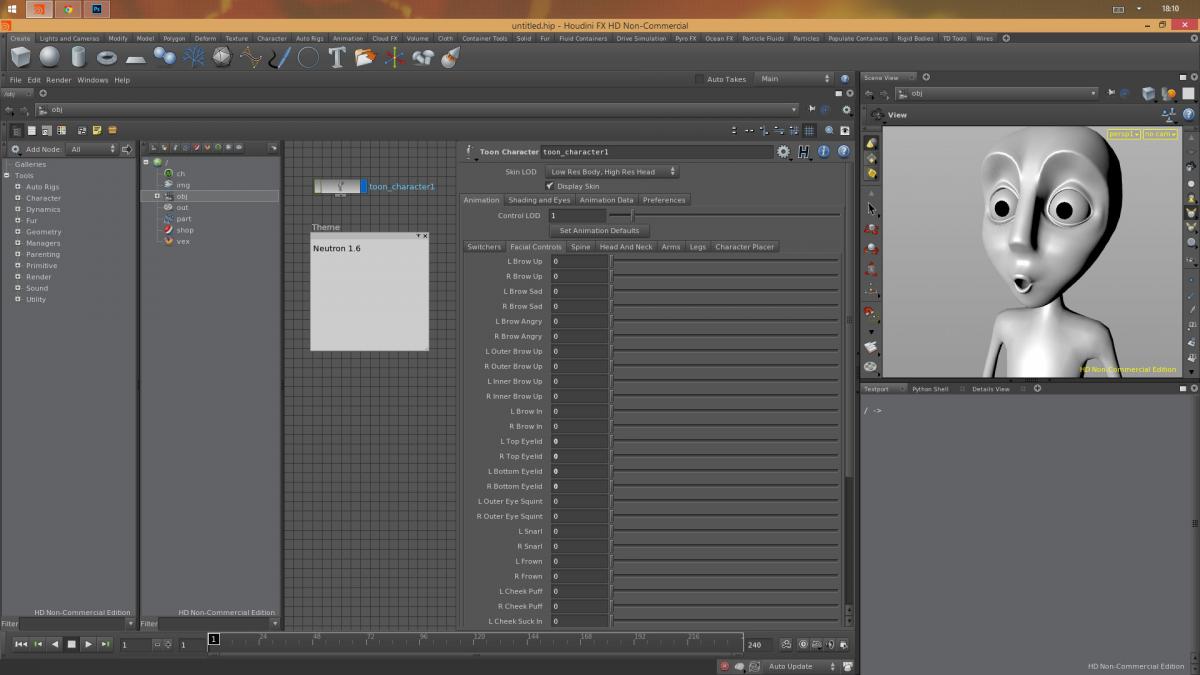The image size is (1200, 675).
Task: Activate the Draw Curve pen tool
Action: [280, 57]
